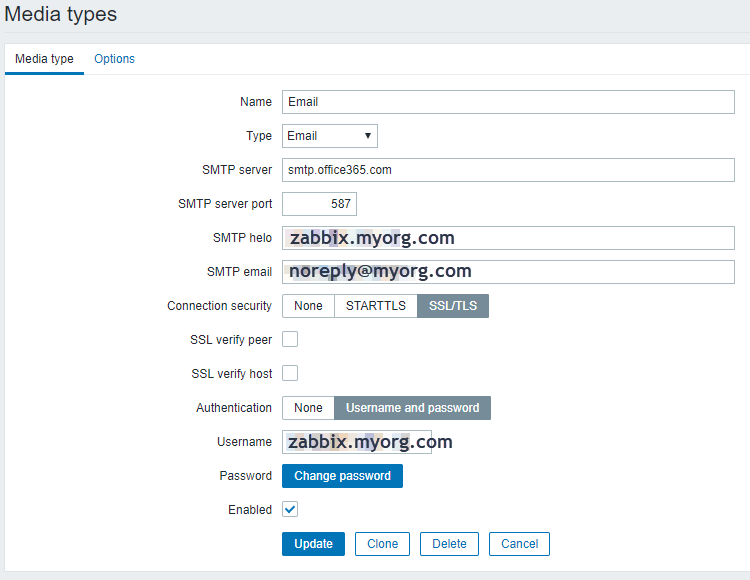
Task: Click the SMTP helo field
Action: [x=508, y=238]
